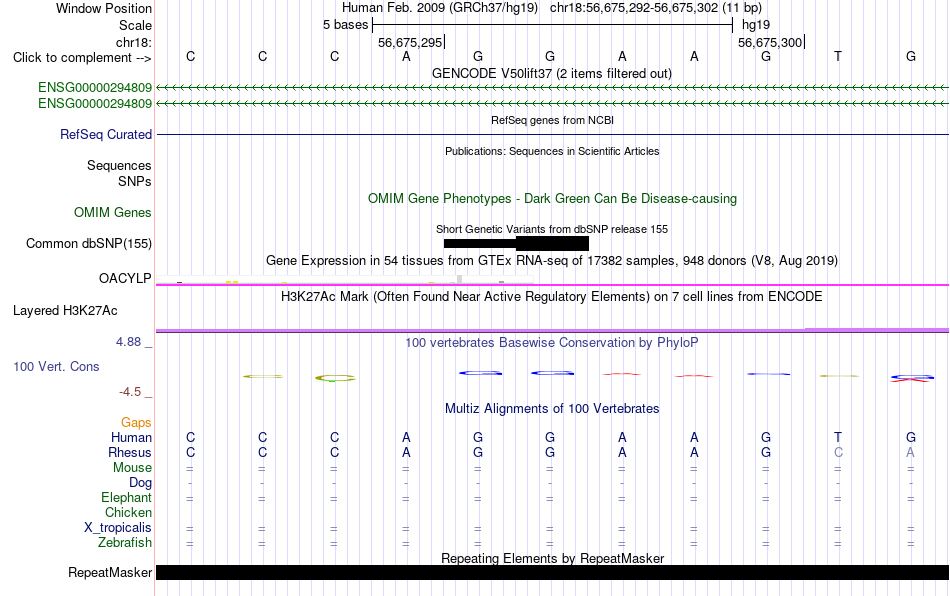Select the Rhesus species label
950x596 pixels.
click(x=130, y=452)
